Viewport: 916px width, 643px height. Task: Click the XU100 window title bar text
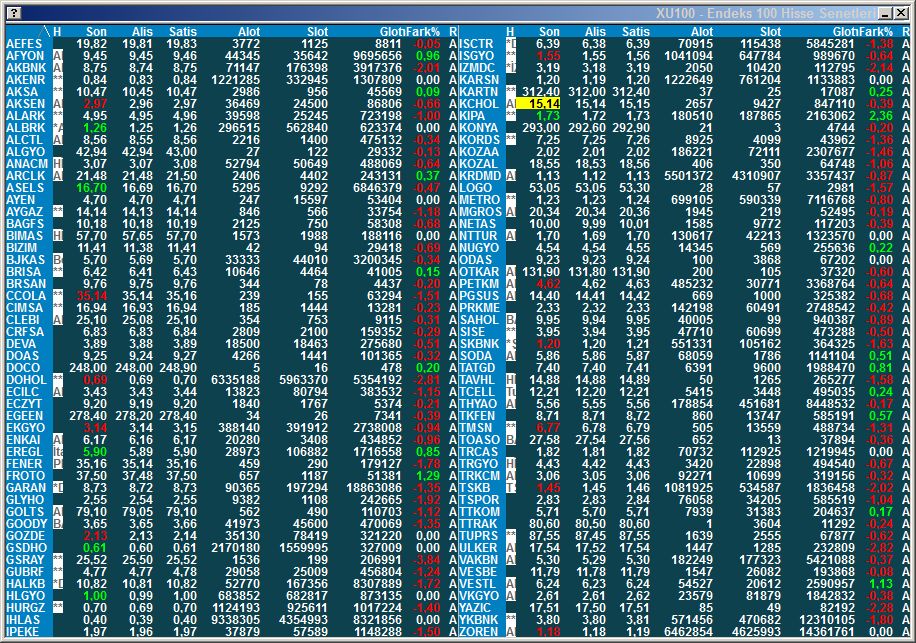[x=766, y=13]
